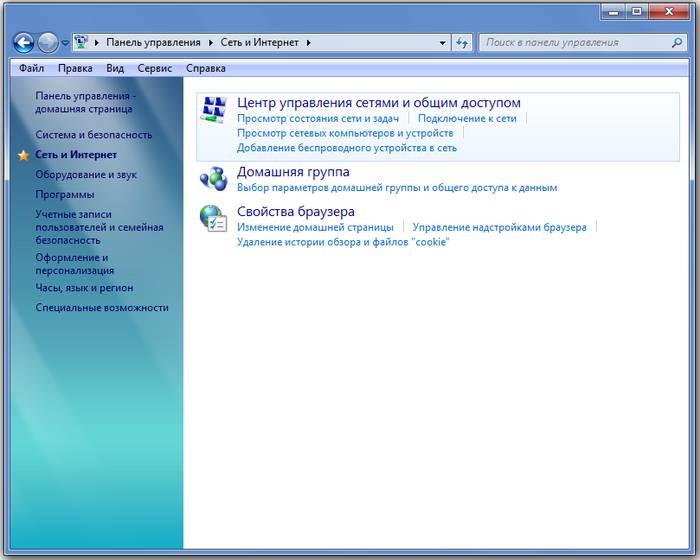Click the Свойства браузера icon
Image resolution: width=700 pixels, height=560 pixels.
[x=213, y=219]
